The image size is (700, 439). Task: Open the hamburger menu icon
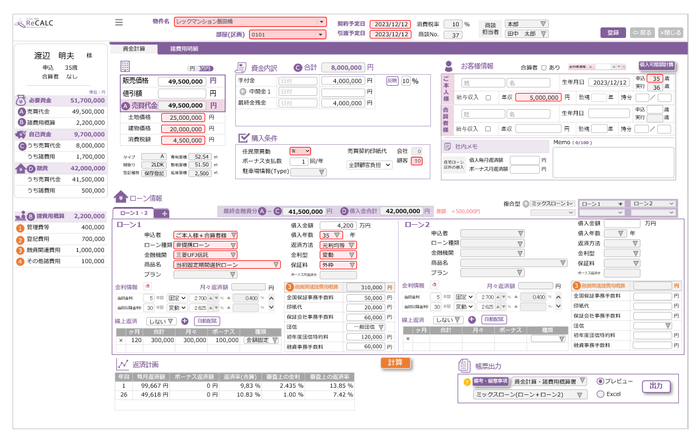click(x=120, y=21)
